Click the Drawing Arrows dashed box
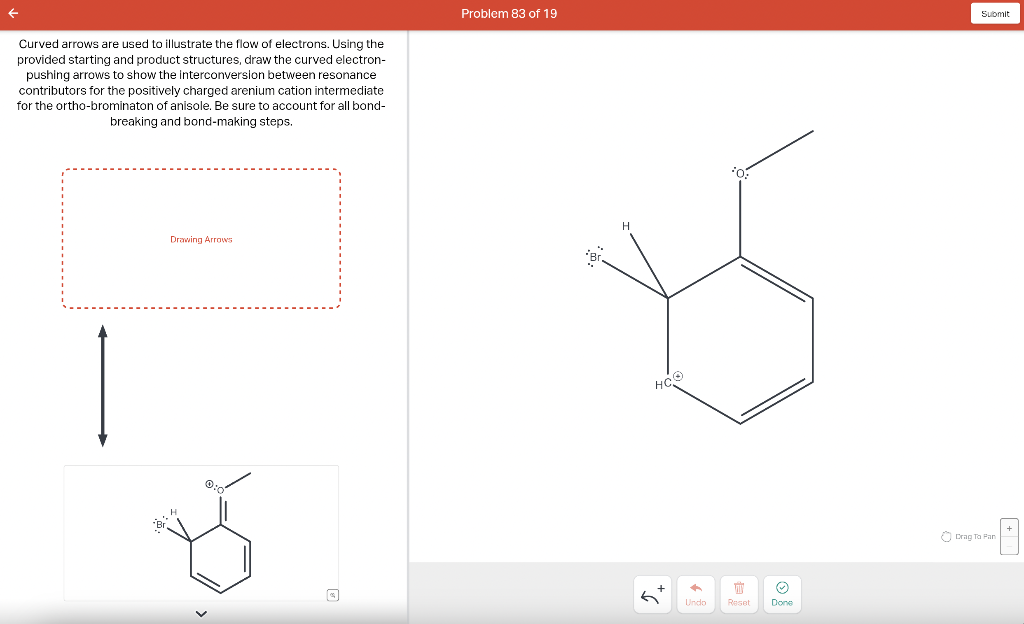1024x624 pixels. click(201, 239)
